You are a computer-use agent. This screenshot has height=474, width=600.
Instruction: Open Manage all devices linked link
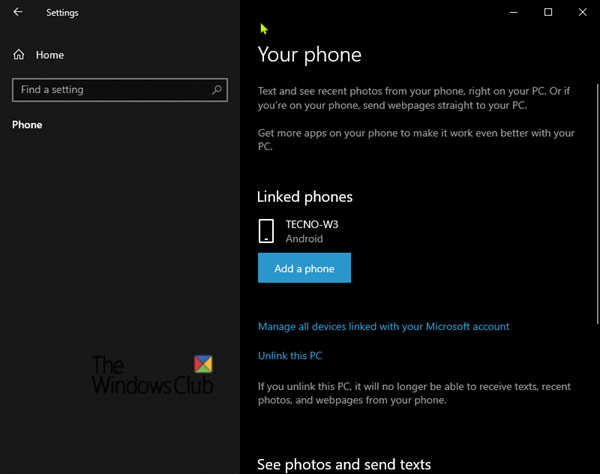click(383, 326)
